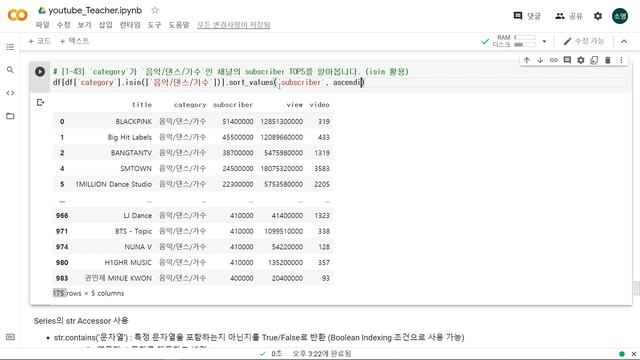The width and height of the screenshot is (640, 360).
Task: Open the search sidebar icon
Action: tap(10, 70)
